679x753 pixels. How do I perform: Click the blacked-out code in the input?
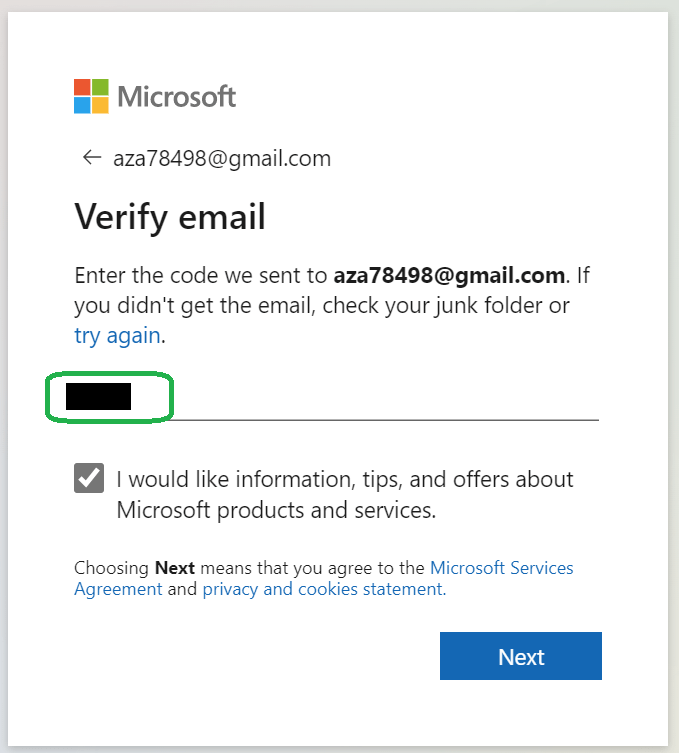tap(98, 397)
